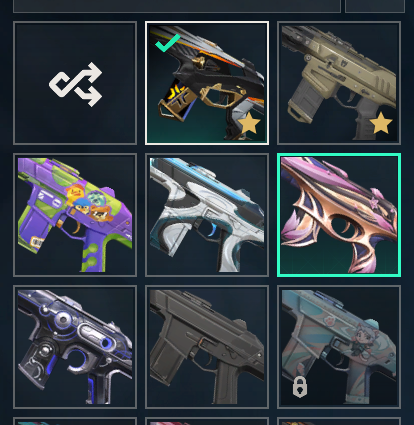This screenshot has width=414, height=425.
Task: Pick the purple and green sticker skin
Action: pos(75,215)
